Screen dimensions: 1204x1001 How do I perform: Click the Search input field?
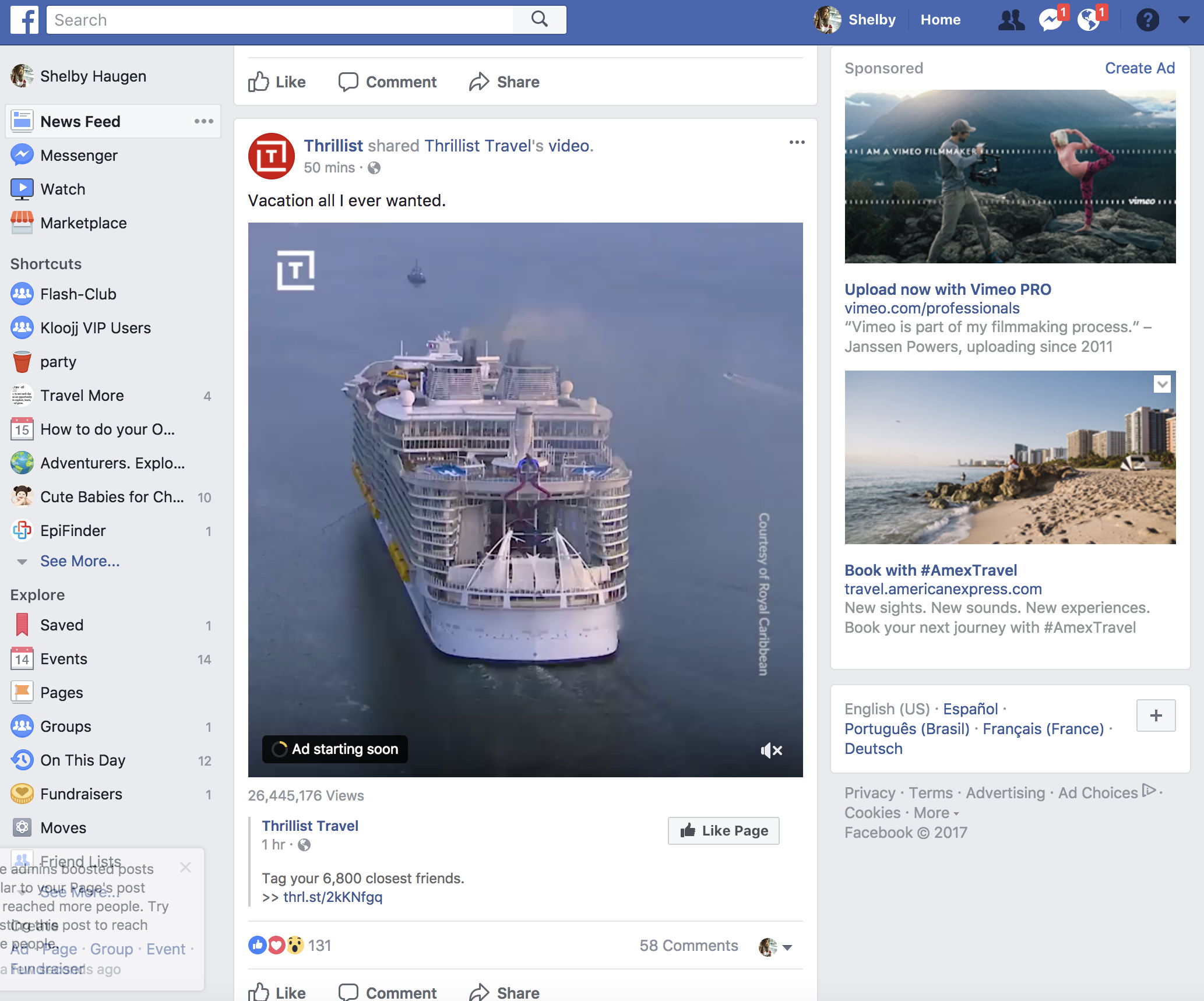point(280,20)
